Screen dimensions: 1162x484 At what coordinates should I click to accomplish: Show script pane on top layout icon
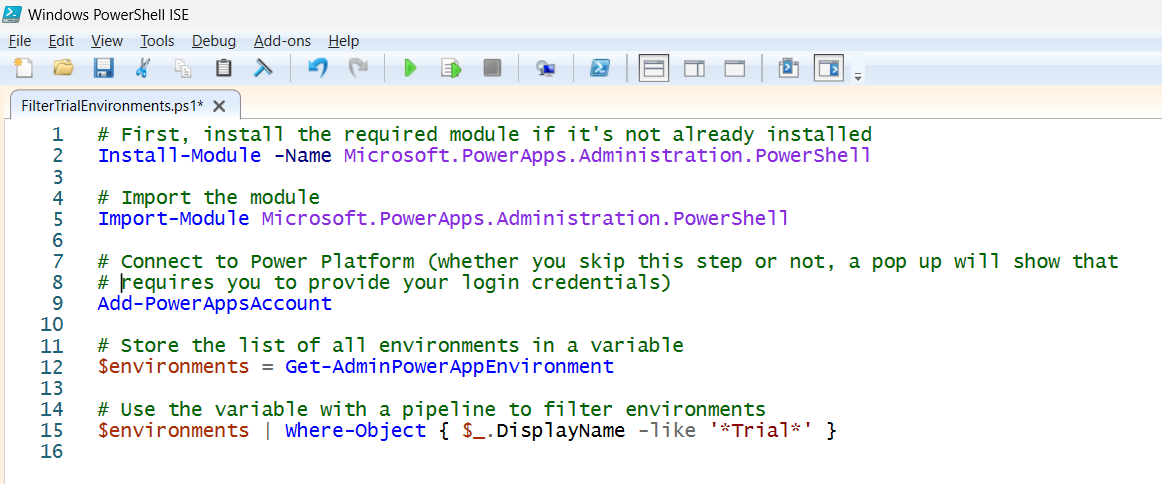tap(654, 69)
